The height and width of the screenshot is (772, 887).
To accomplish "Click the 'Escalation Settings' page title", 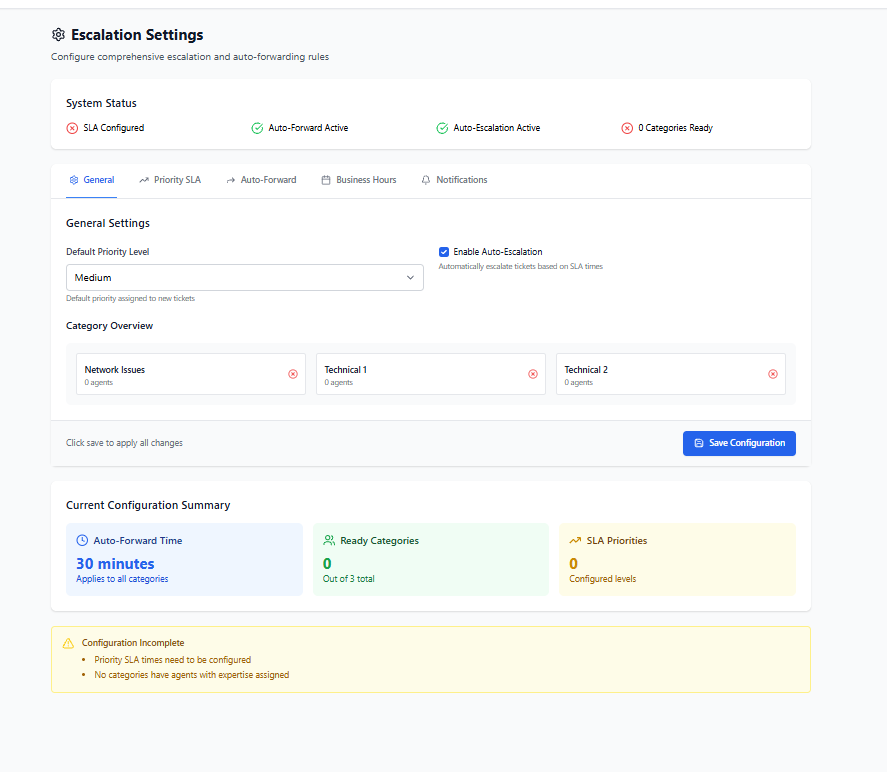I will tap(137, 35).
